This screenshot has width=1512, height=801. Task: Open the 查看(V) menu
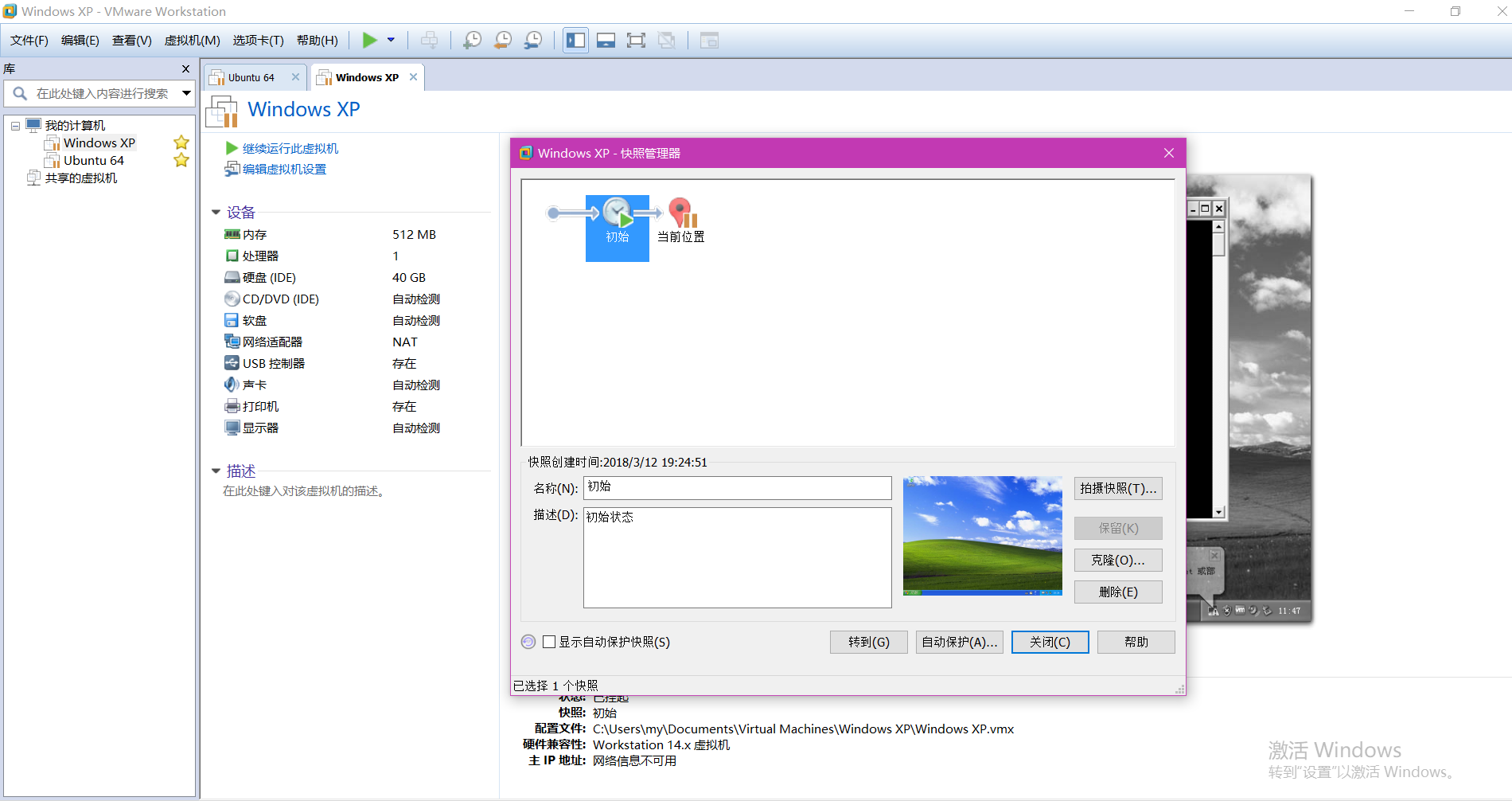tap(131, 41)
